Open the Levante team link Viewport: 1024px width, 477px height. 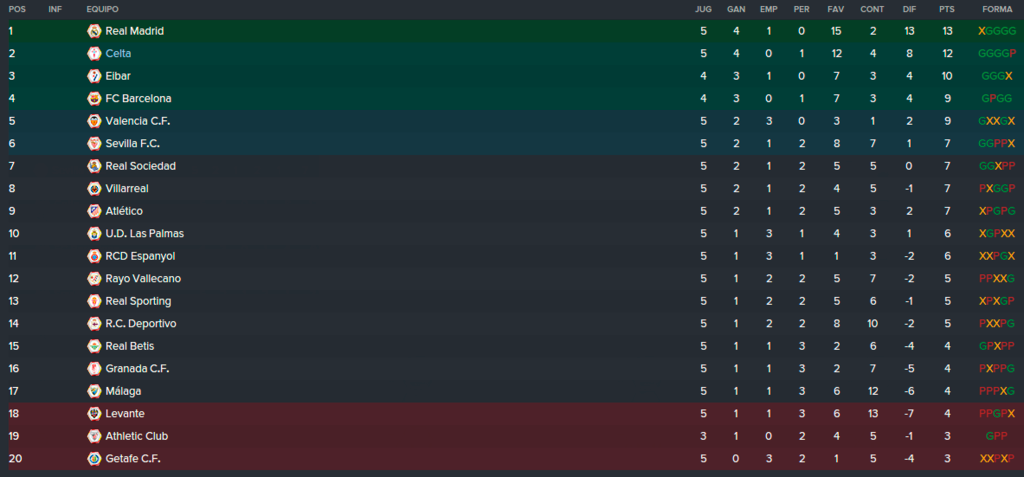[125, 414]
